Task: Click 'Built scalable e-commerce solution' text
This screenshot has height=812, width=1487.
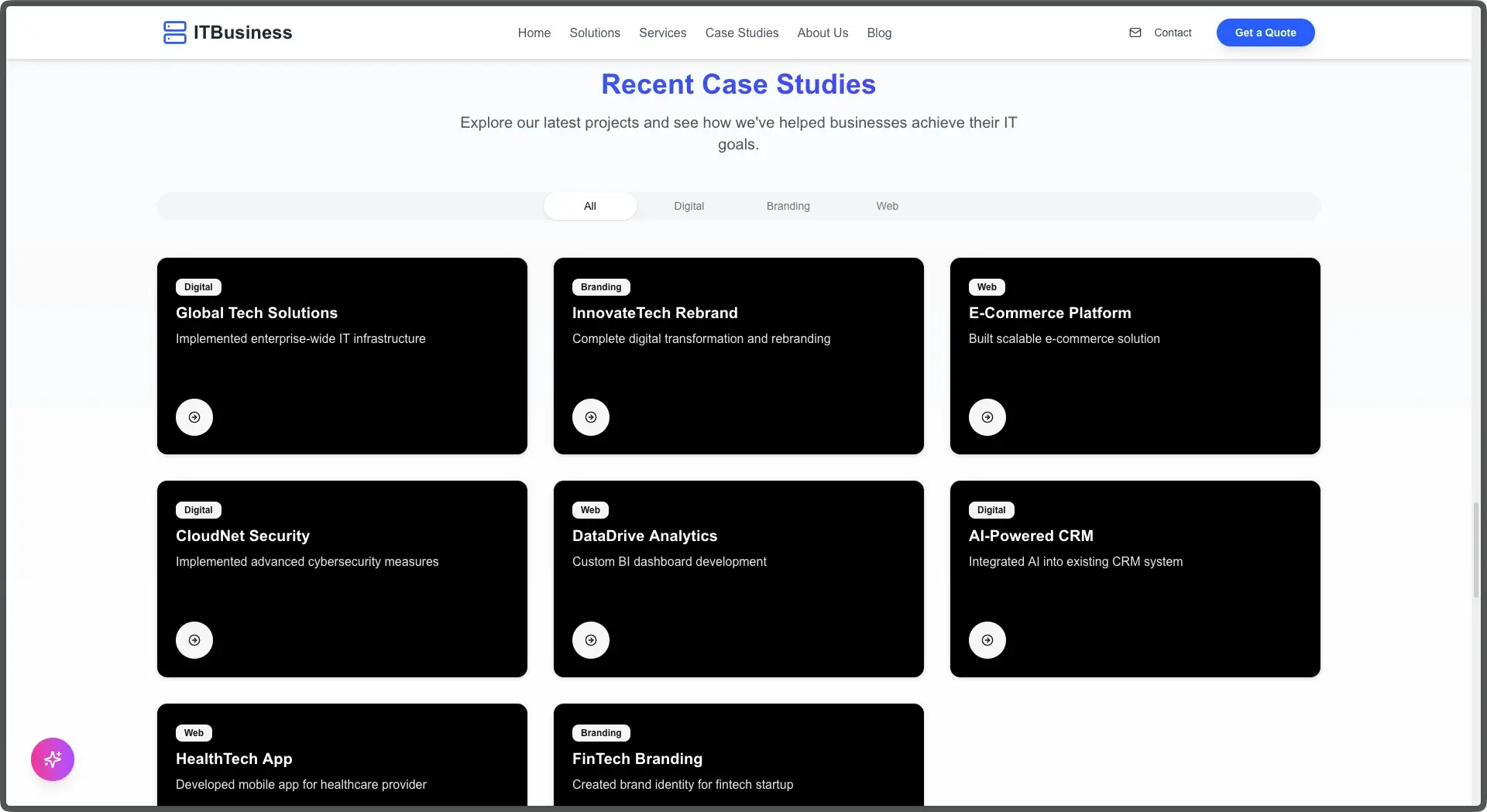Action: (x=1064, y=338)
